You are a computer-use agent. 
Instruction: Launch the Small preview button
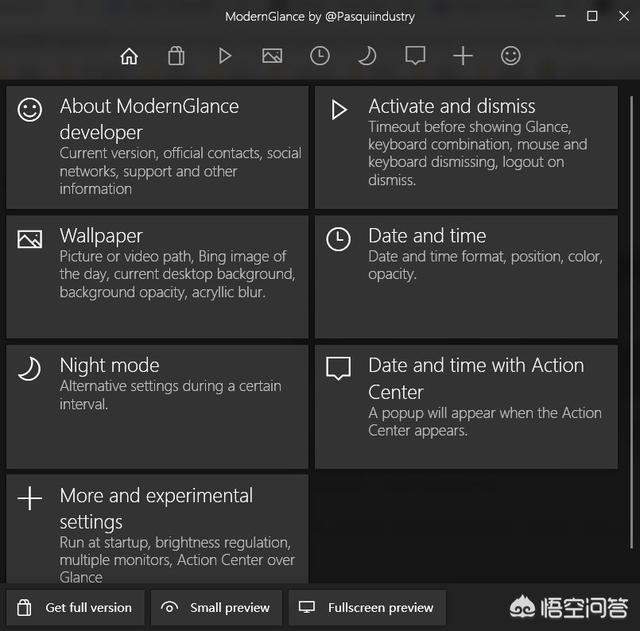216,607
